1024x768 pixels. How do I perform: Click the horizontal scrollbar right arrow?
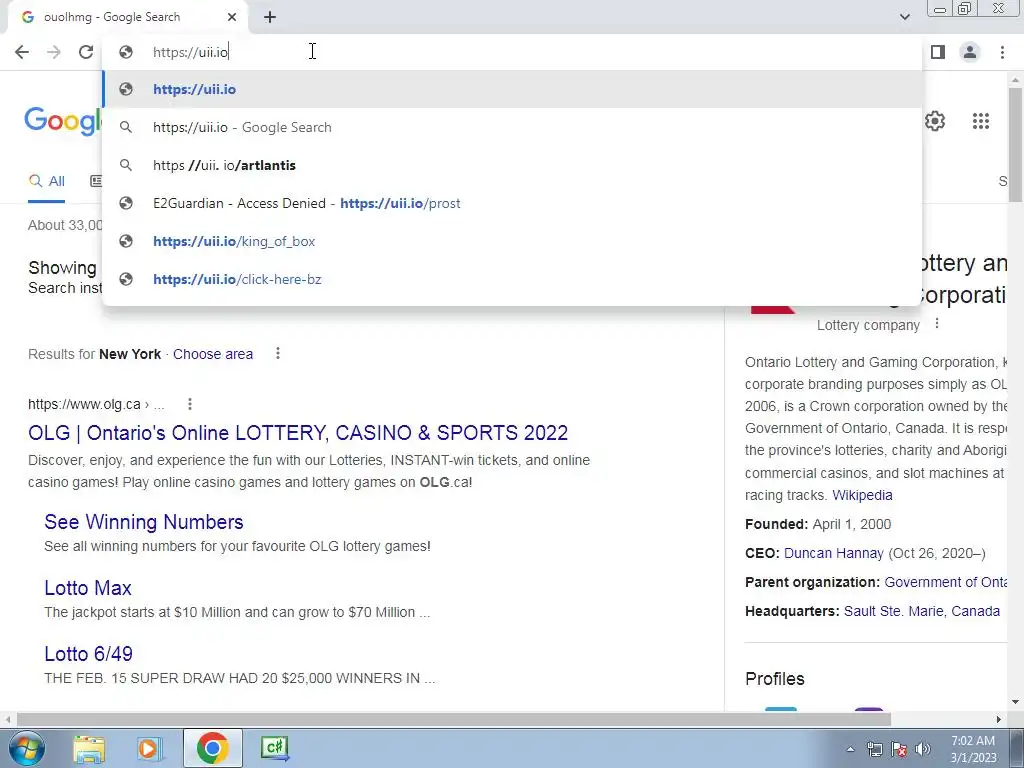999,719
